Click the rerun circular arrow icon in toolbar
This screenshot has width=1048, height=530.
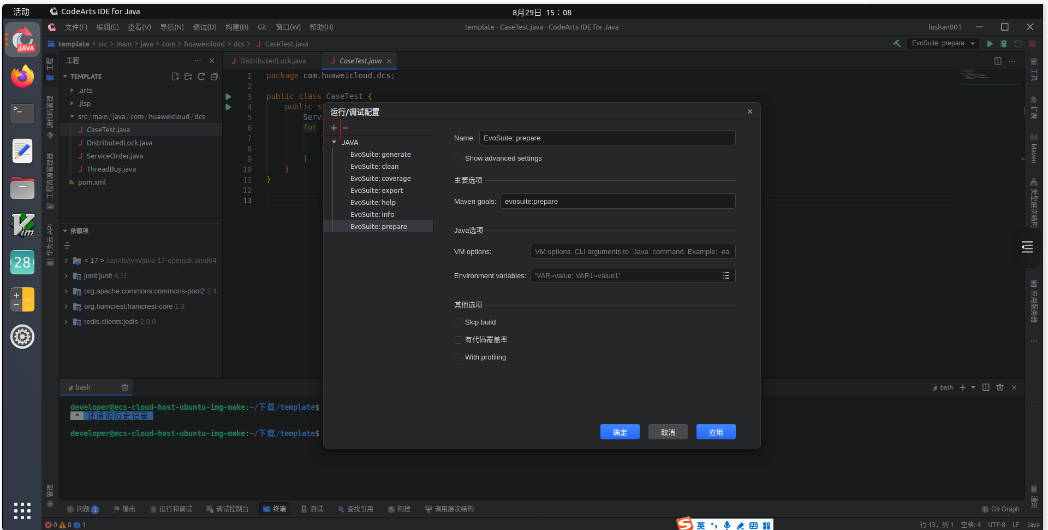click(1018, 43)
